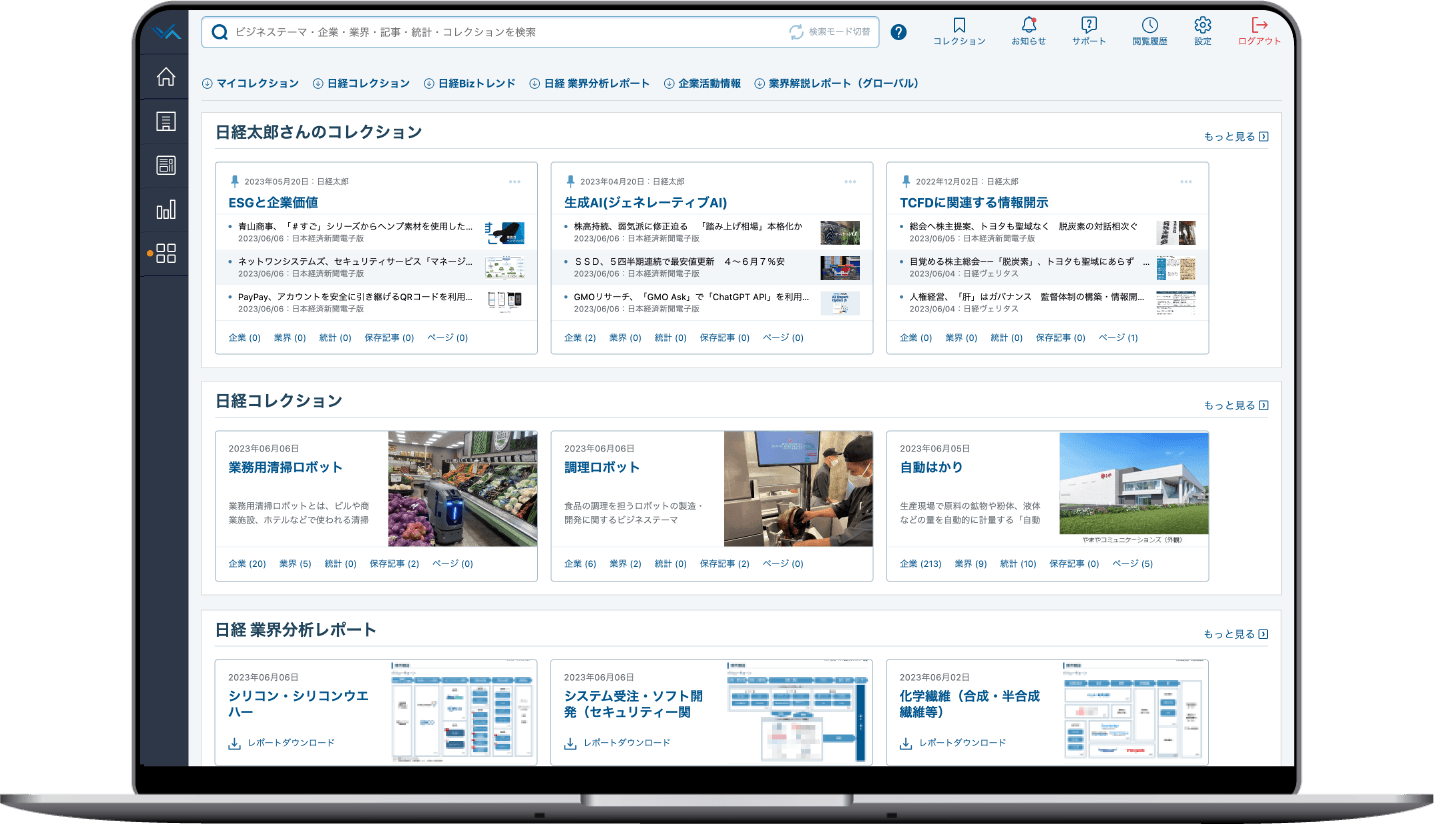This screenshot has width=1434, height=824.
Task: Click the magnifier search icon
Action: [220, 32]
